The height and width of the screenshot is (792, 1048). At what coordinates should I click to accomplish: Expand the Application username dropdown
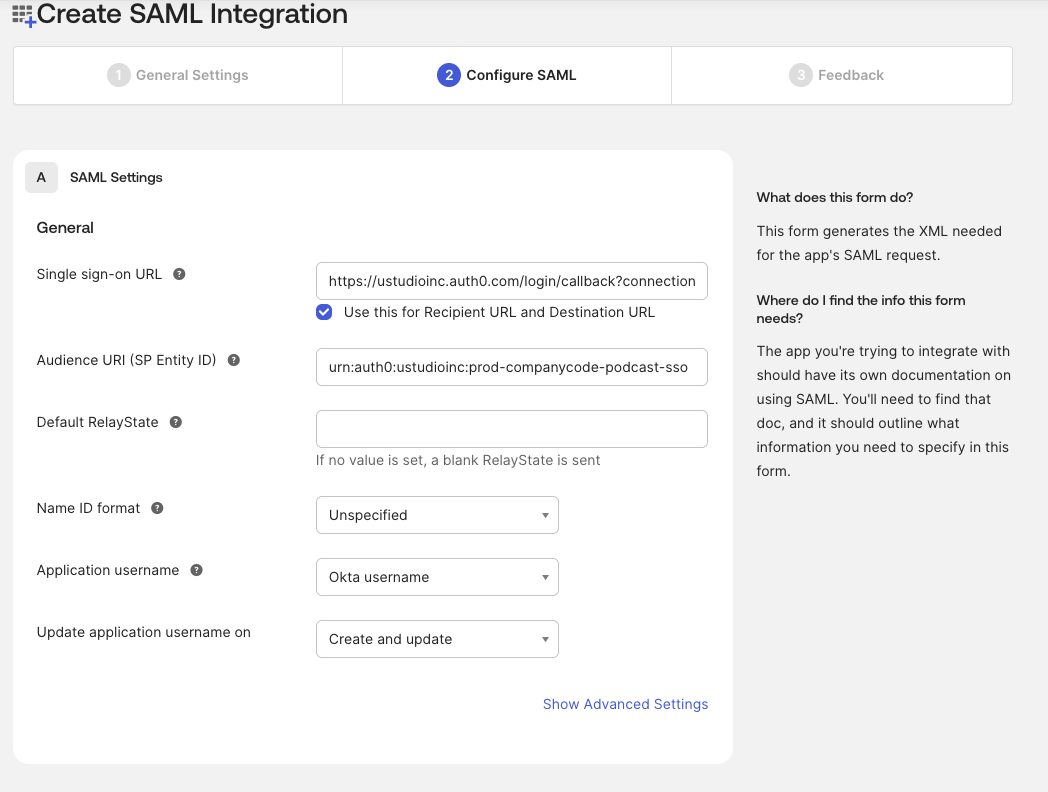(437, 577)
